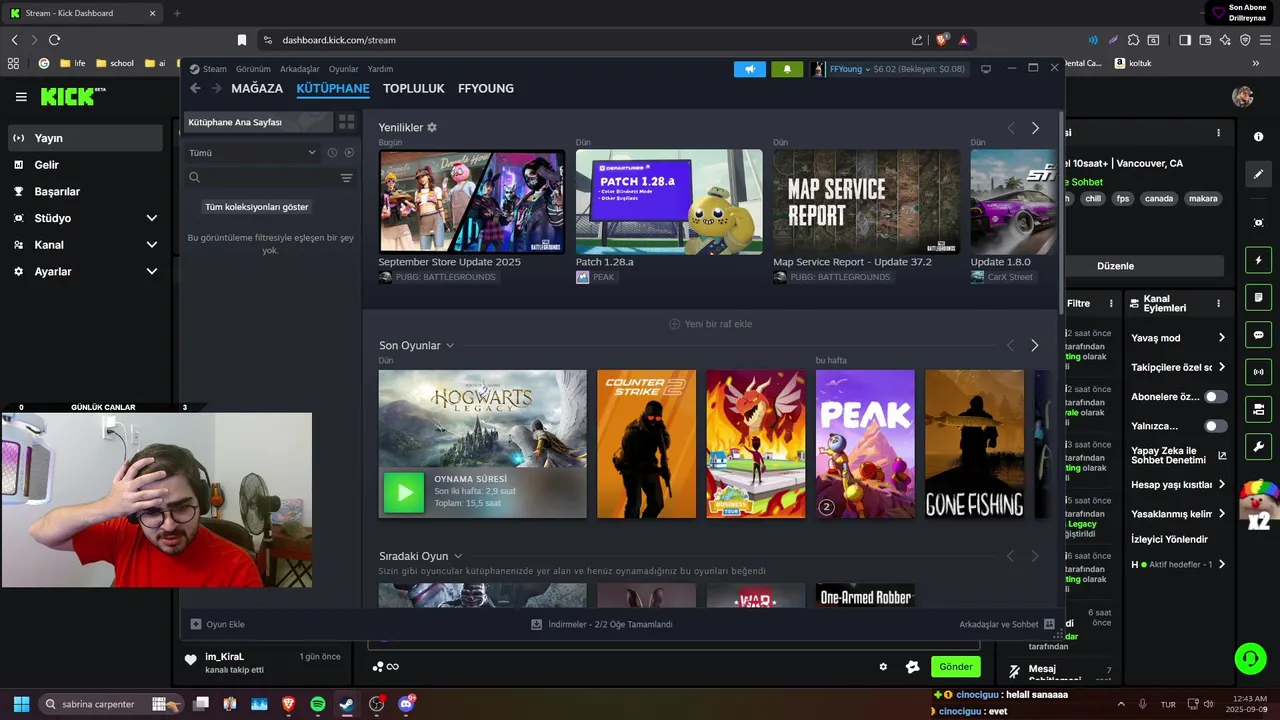The image size is (1280, 720).
Task: Click the library search field
Action: pos(260,178)
